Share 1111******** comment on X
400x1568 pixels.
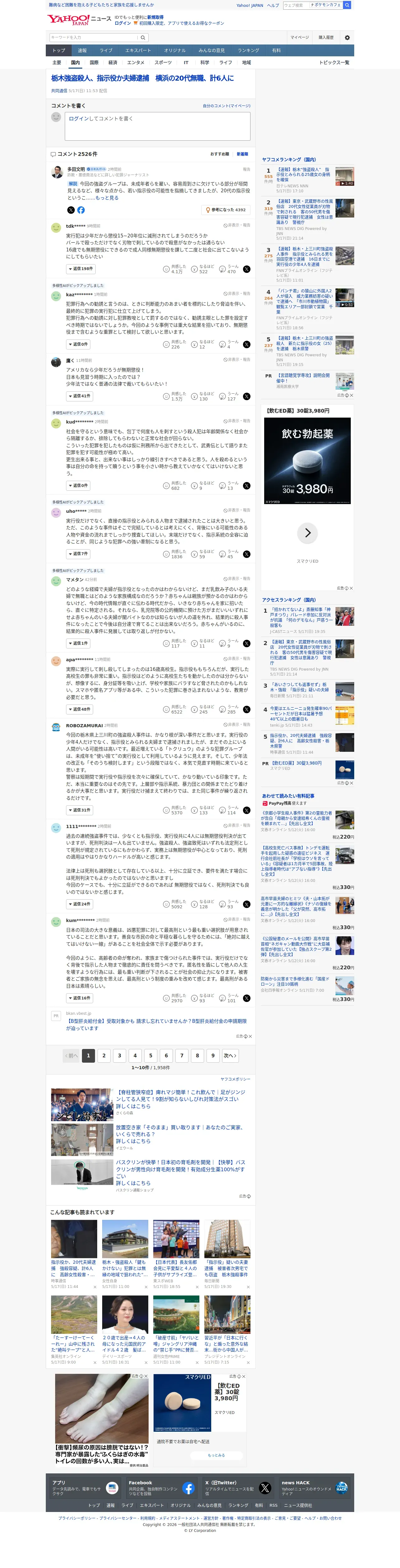click(x=246, y=904)
